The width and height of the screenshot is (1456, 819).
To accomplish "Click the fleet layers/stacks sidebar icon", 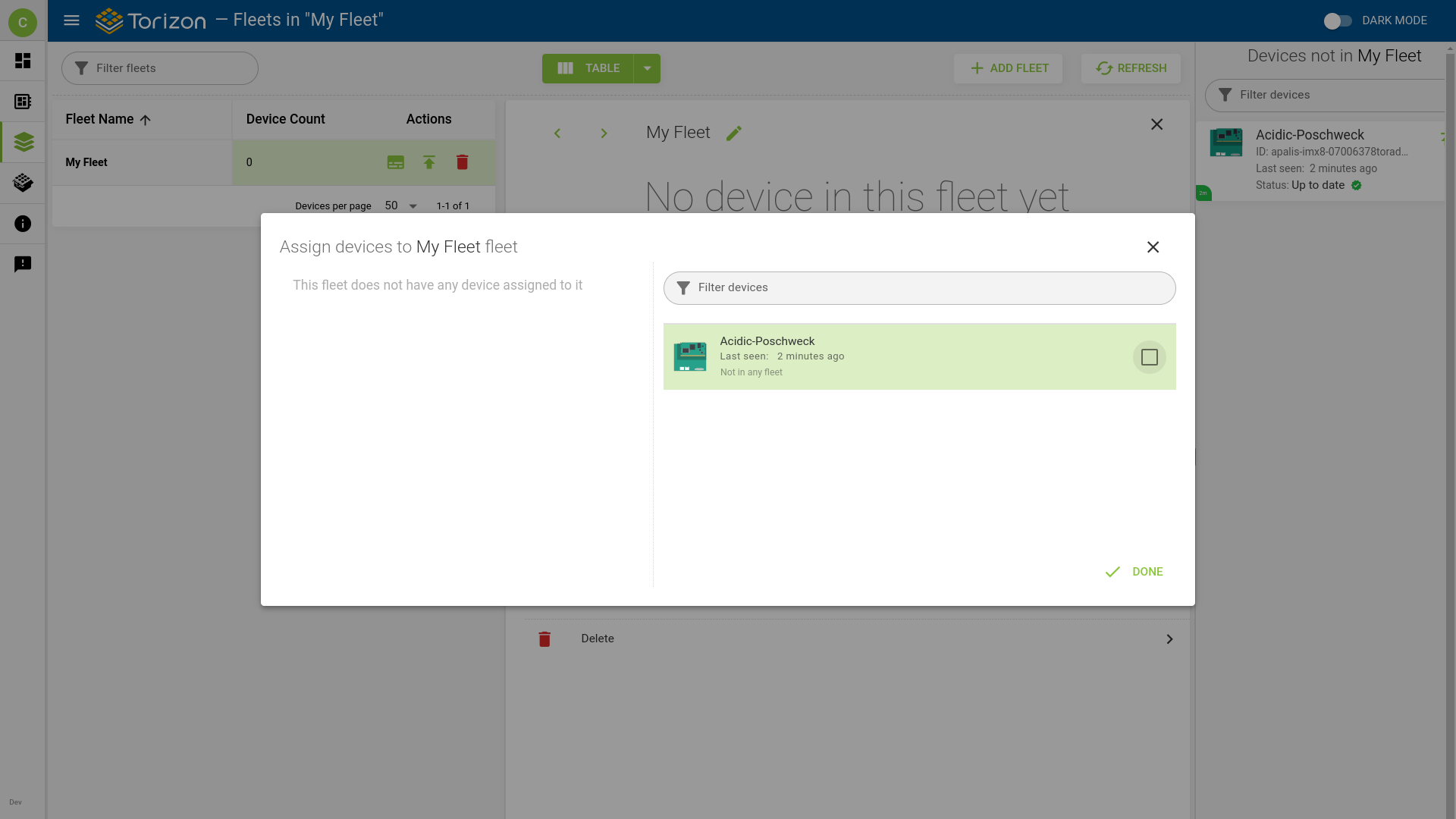I will point(23,142).
